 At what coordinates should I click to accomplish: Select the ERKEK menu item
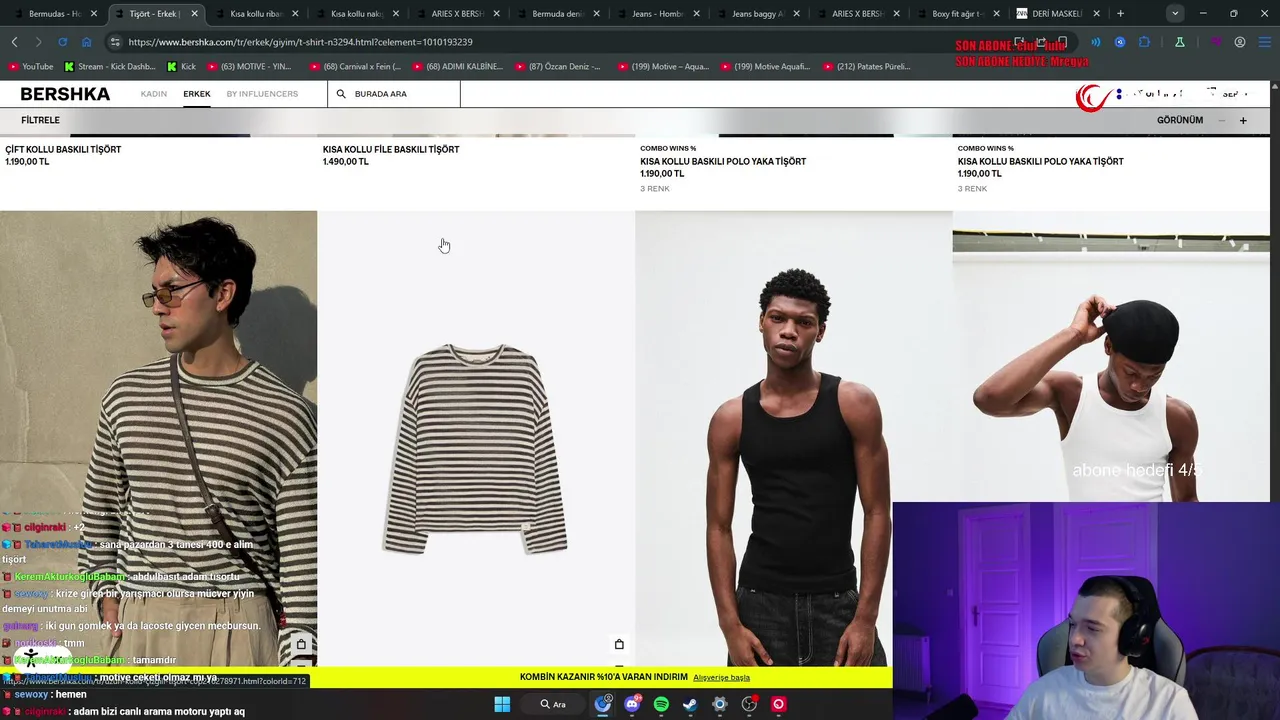(197, 94)
